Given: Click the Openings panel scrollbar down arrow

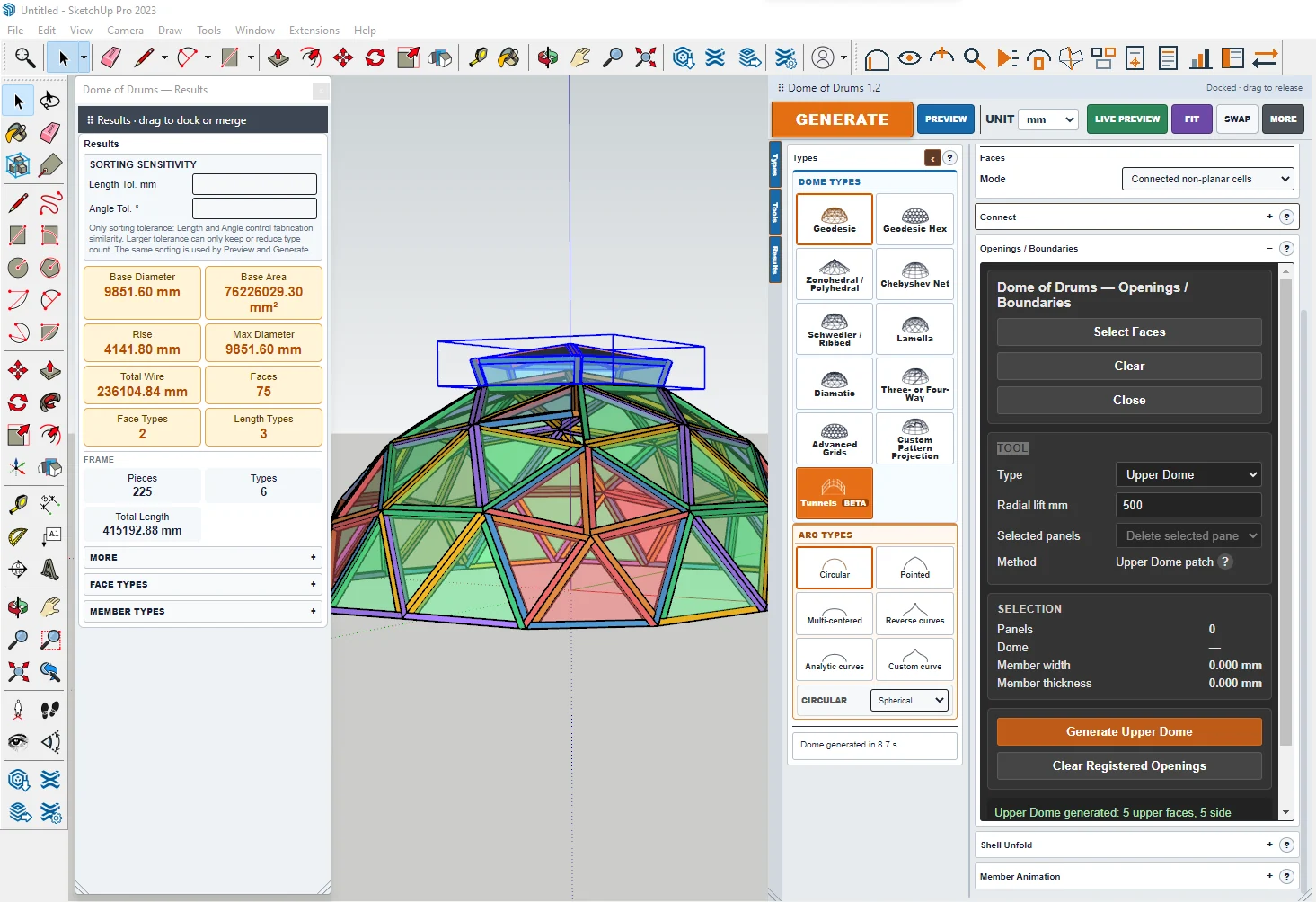Looking at the screenshot, I should pyautogui.click(x=1285, y=812).
